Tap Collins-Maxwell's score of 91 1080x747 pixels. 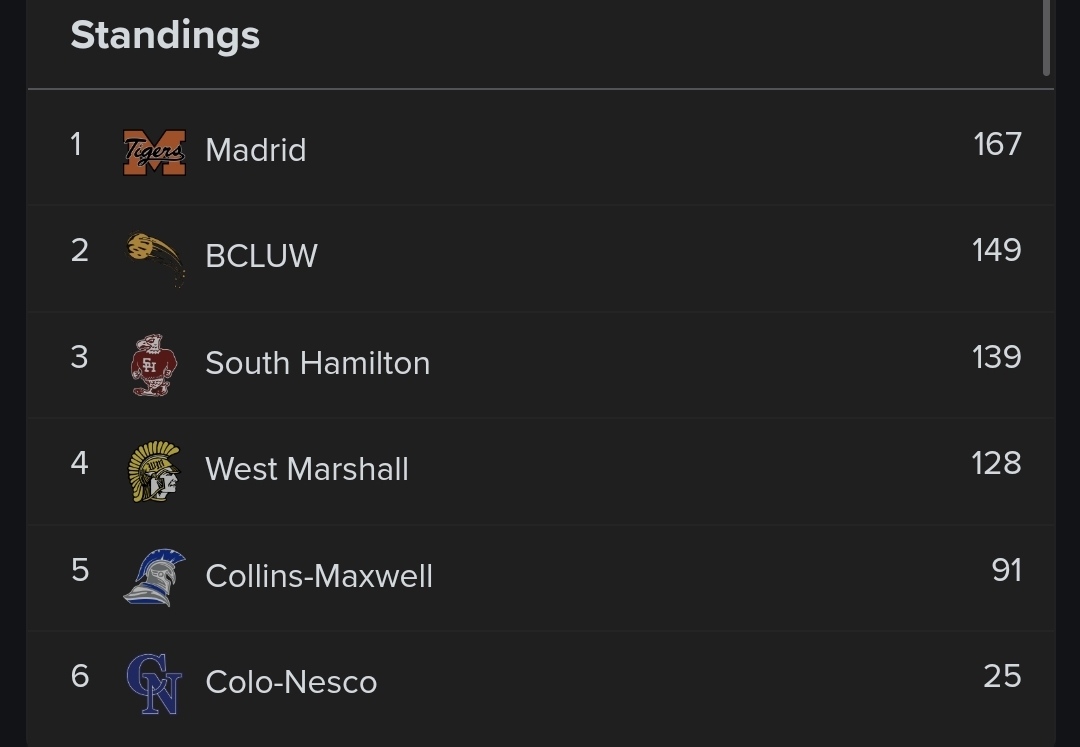[1006, 570]
